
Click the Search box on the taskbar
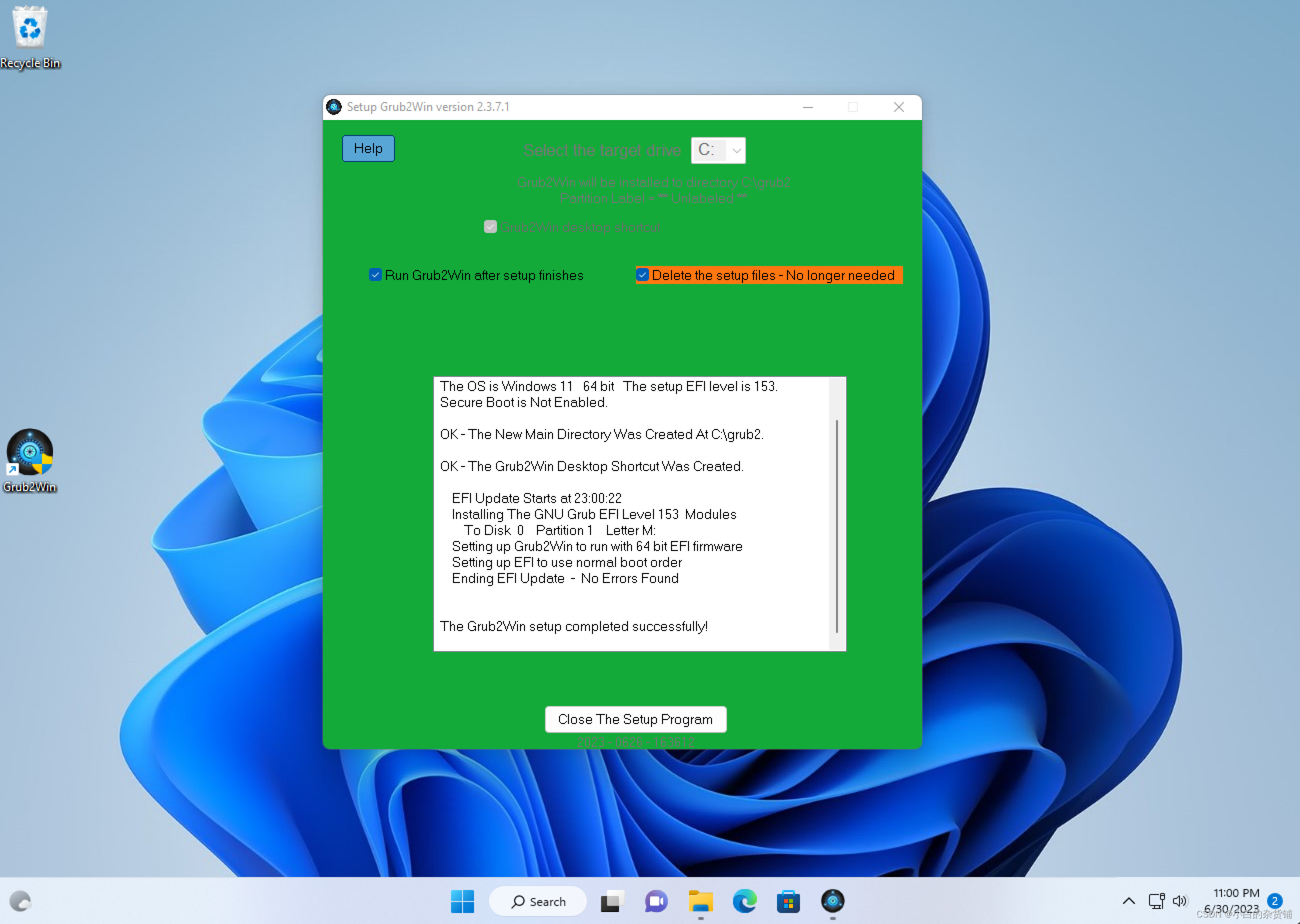537,901
